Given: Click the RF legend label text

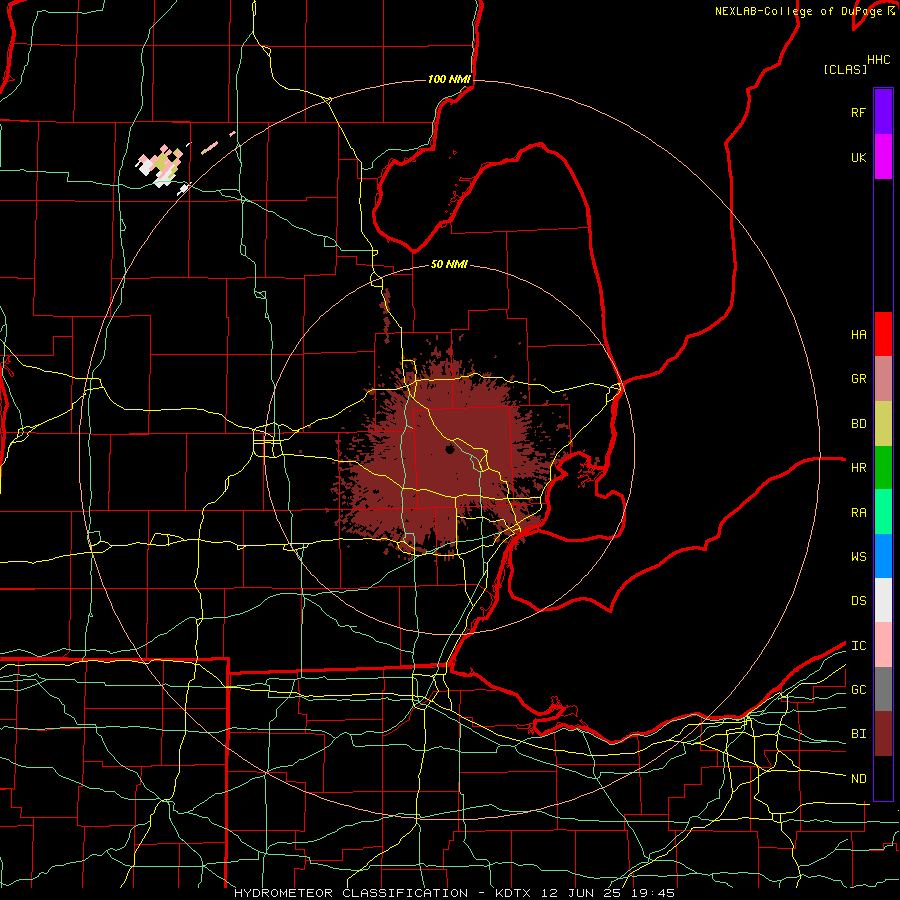Looking at the screenshot, I should (x=858, y=112).
